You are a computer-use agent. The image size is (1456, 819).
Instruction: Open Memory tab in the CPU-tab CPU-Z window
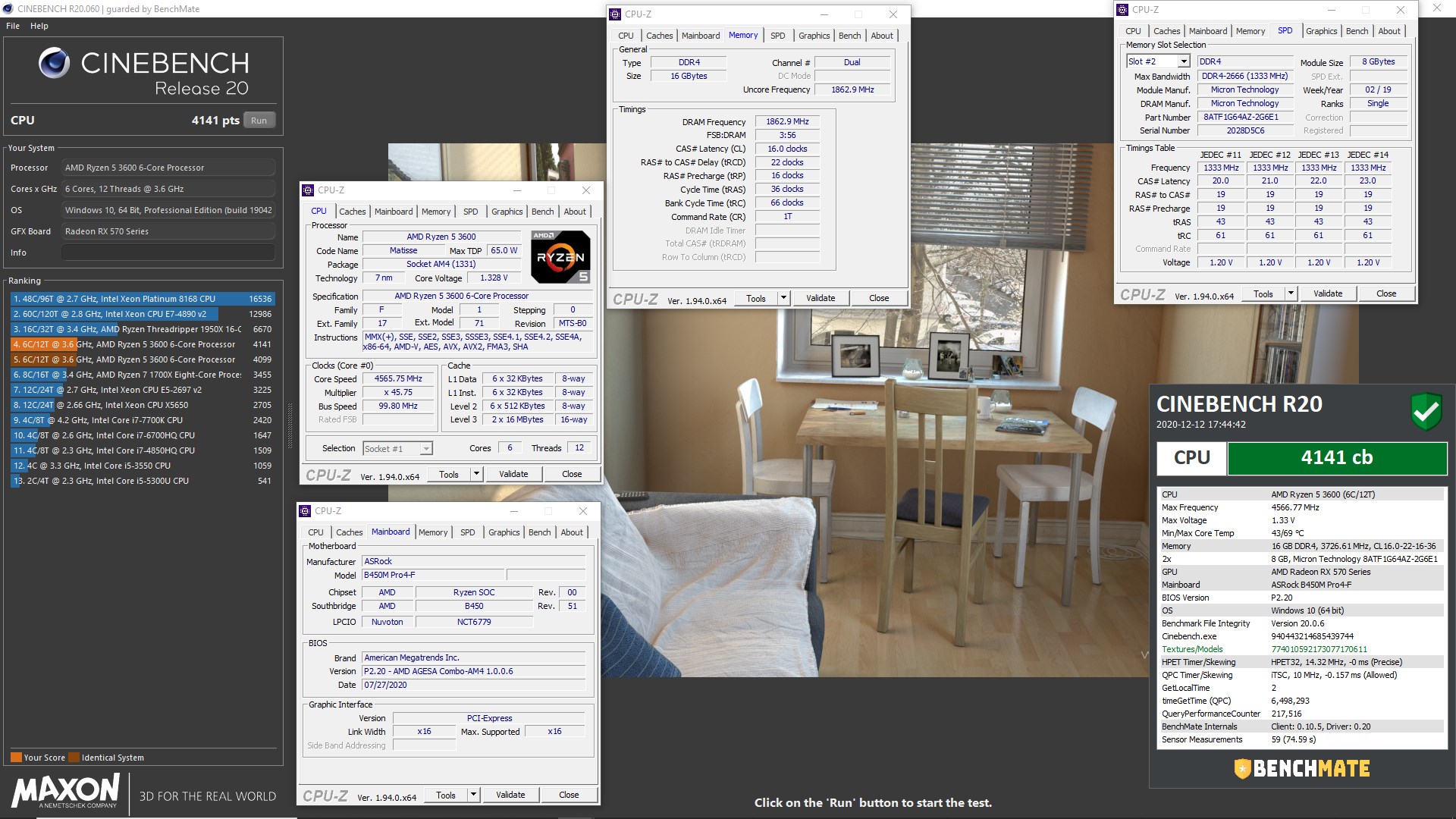[x=436, y=212]
